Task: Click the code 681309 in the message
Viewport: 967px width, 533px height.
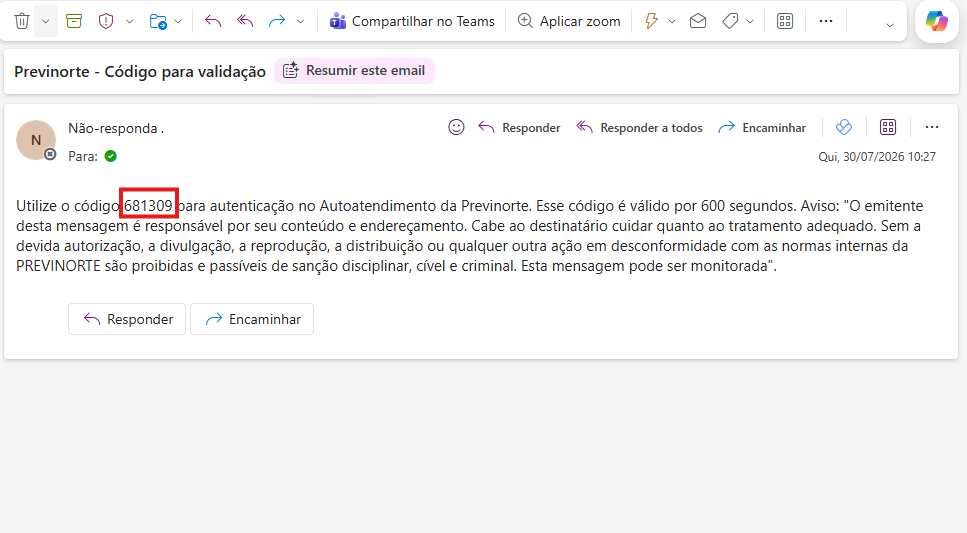Action: pyautogui.click(x=149, y=205)
